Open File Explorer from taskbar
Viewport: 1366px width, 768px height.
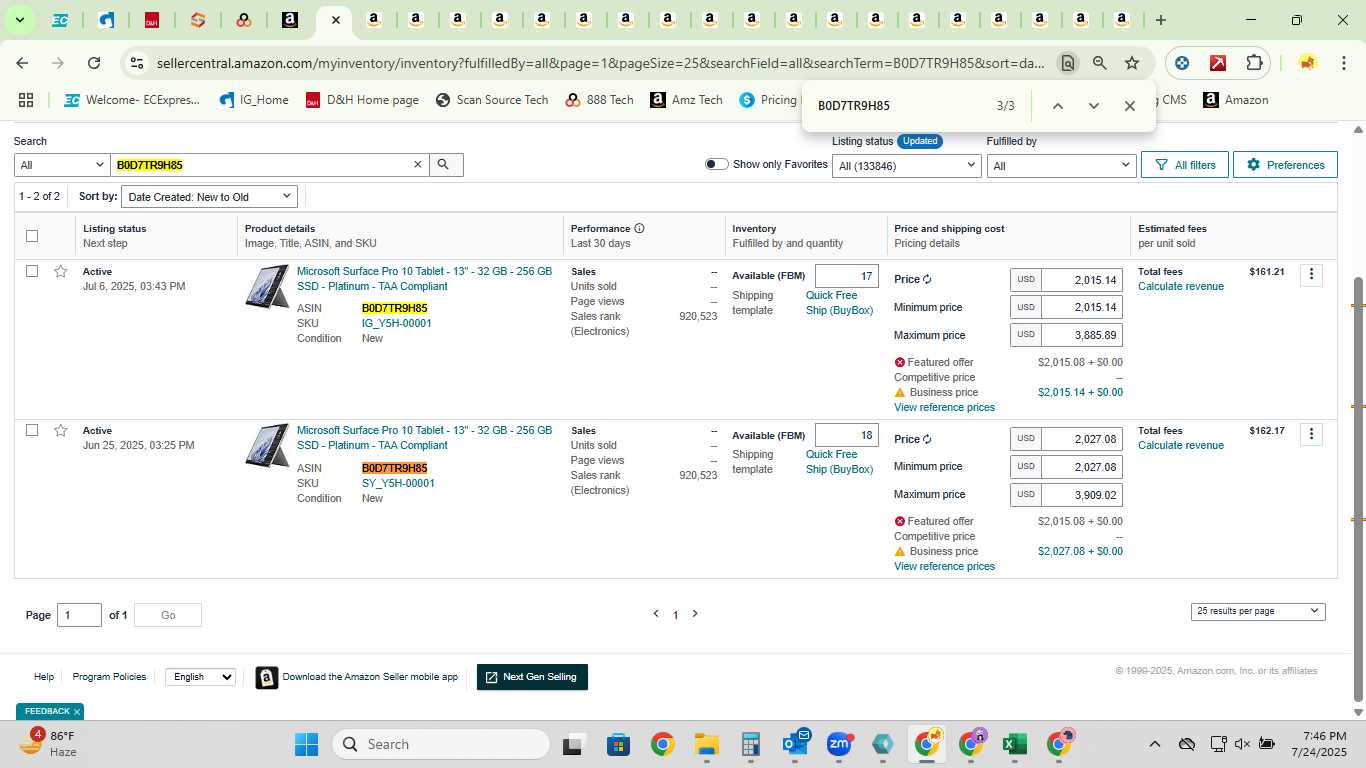pyautogui.click(x=707, y=744)
